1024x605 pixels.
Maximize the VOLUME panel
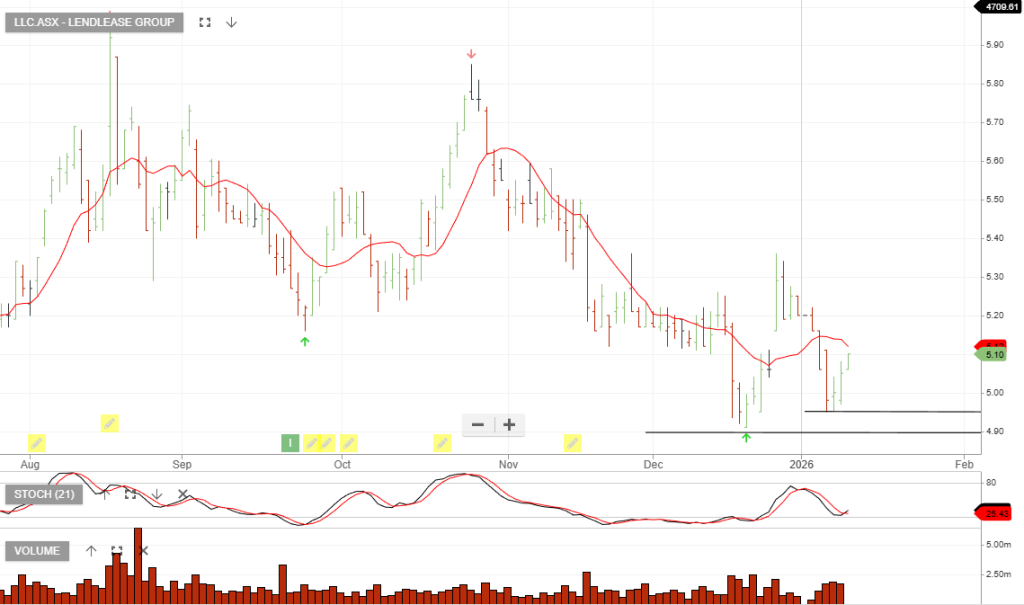[117, 551]
